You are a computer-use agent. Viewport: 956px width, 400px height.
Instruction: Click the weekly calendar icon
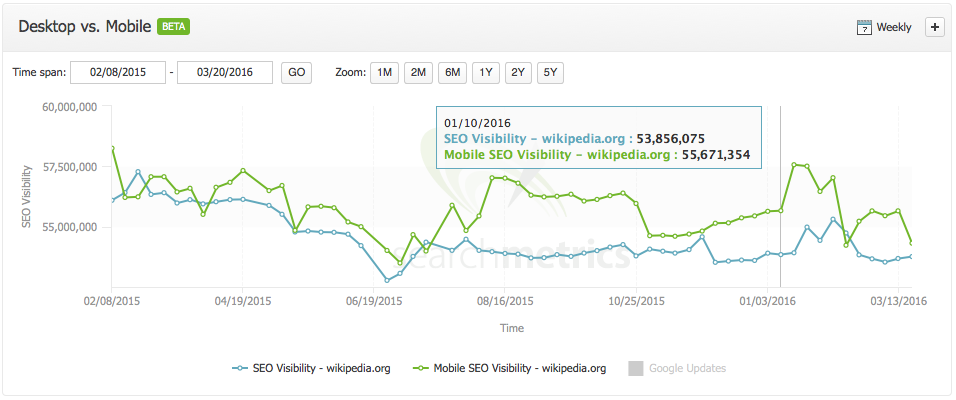pos(864,28)
